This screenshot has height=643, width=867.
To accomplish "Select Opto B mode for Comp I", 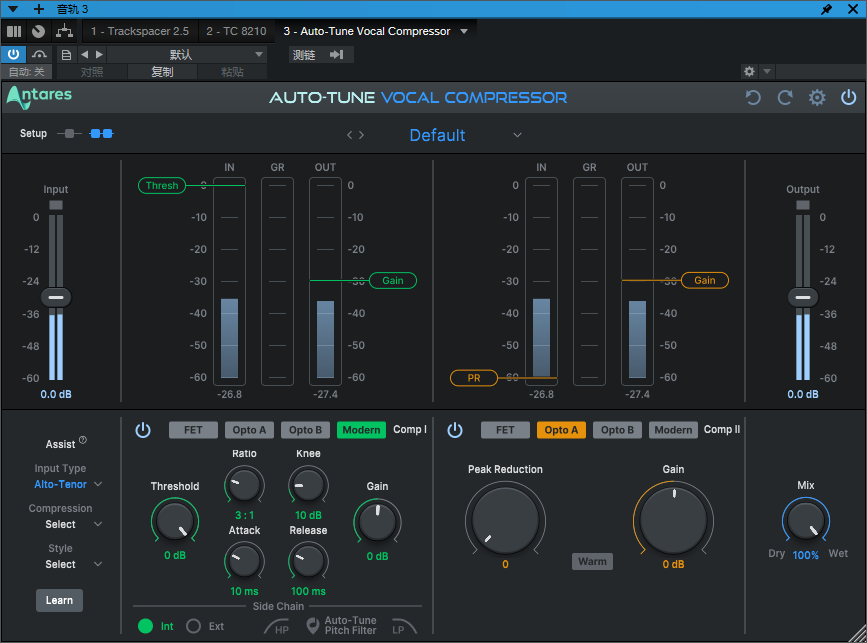I will click(305, 430).
